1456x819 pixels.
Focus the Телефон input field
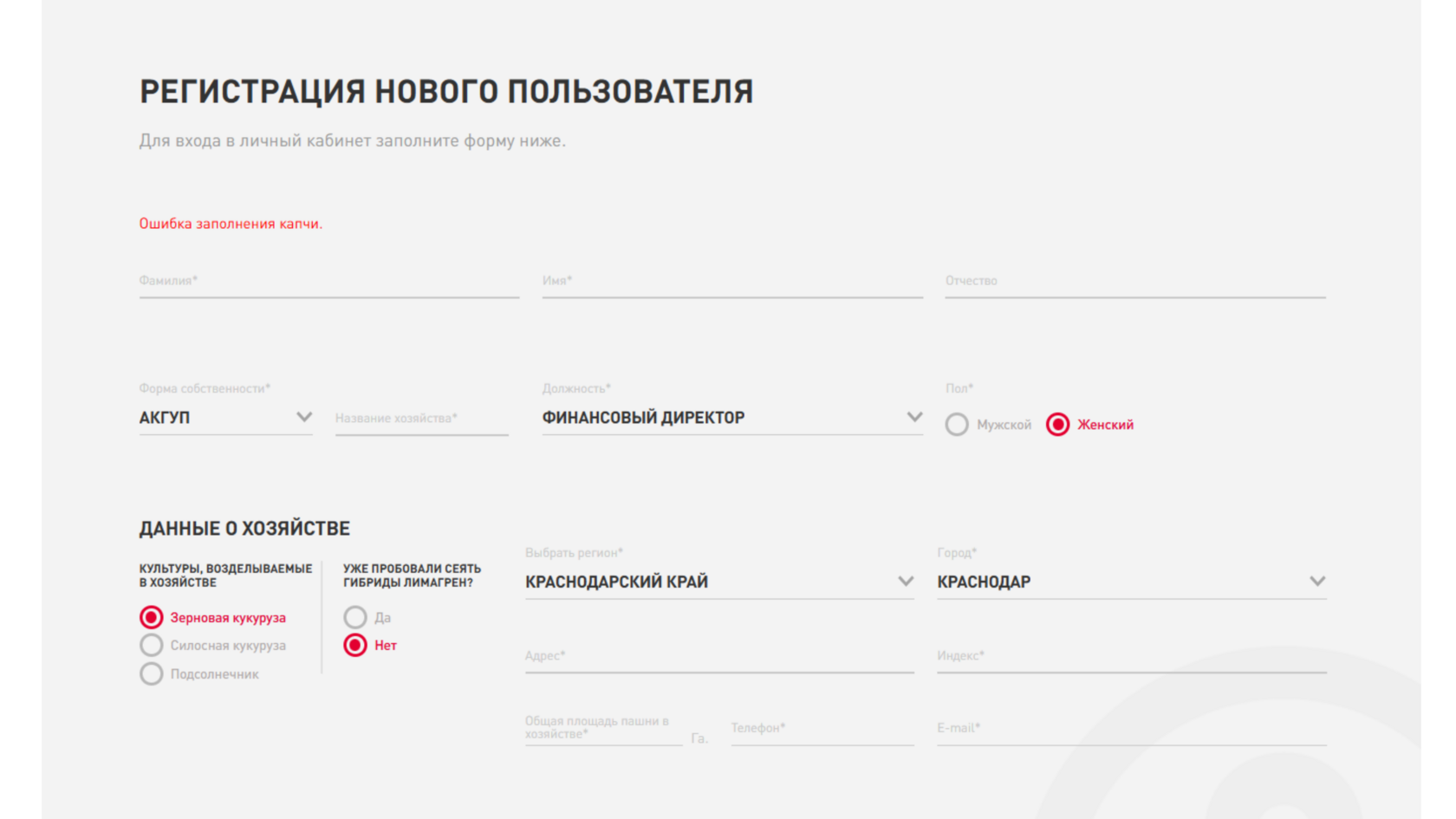[x=822, y=729]
